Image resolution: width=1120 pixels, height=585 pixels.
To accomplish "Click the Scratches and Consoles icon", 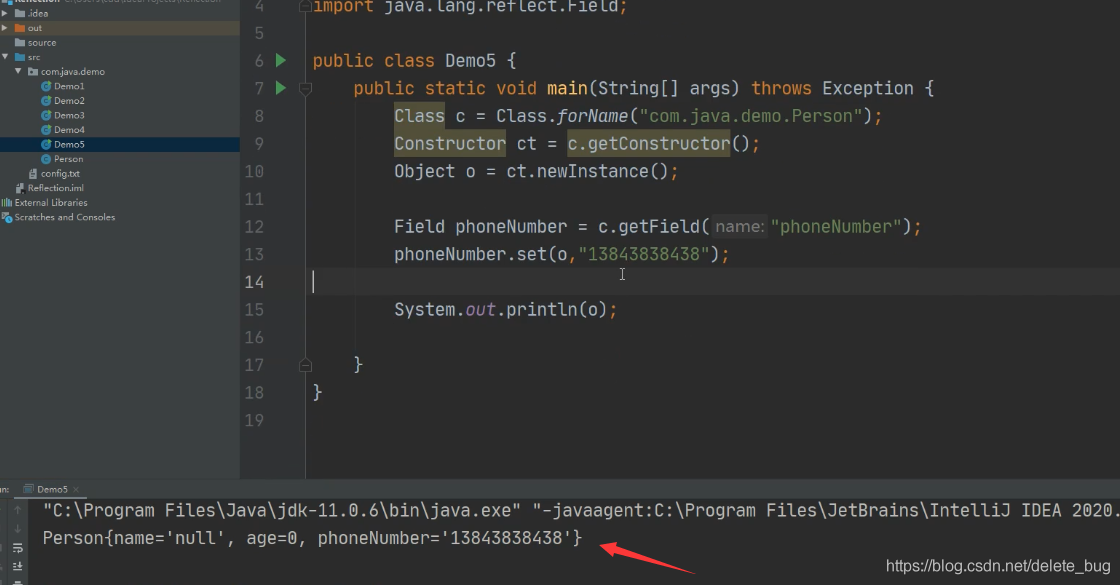I will click(x=7, y=217).
